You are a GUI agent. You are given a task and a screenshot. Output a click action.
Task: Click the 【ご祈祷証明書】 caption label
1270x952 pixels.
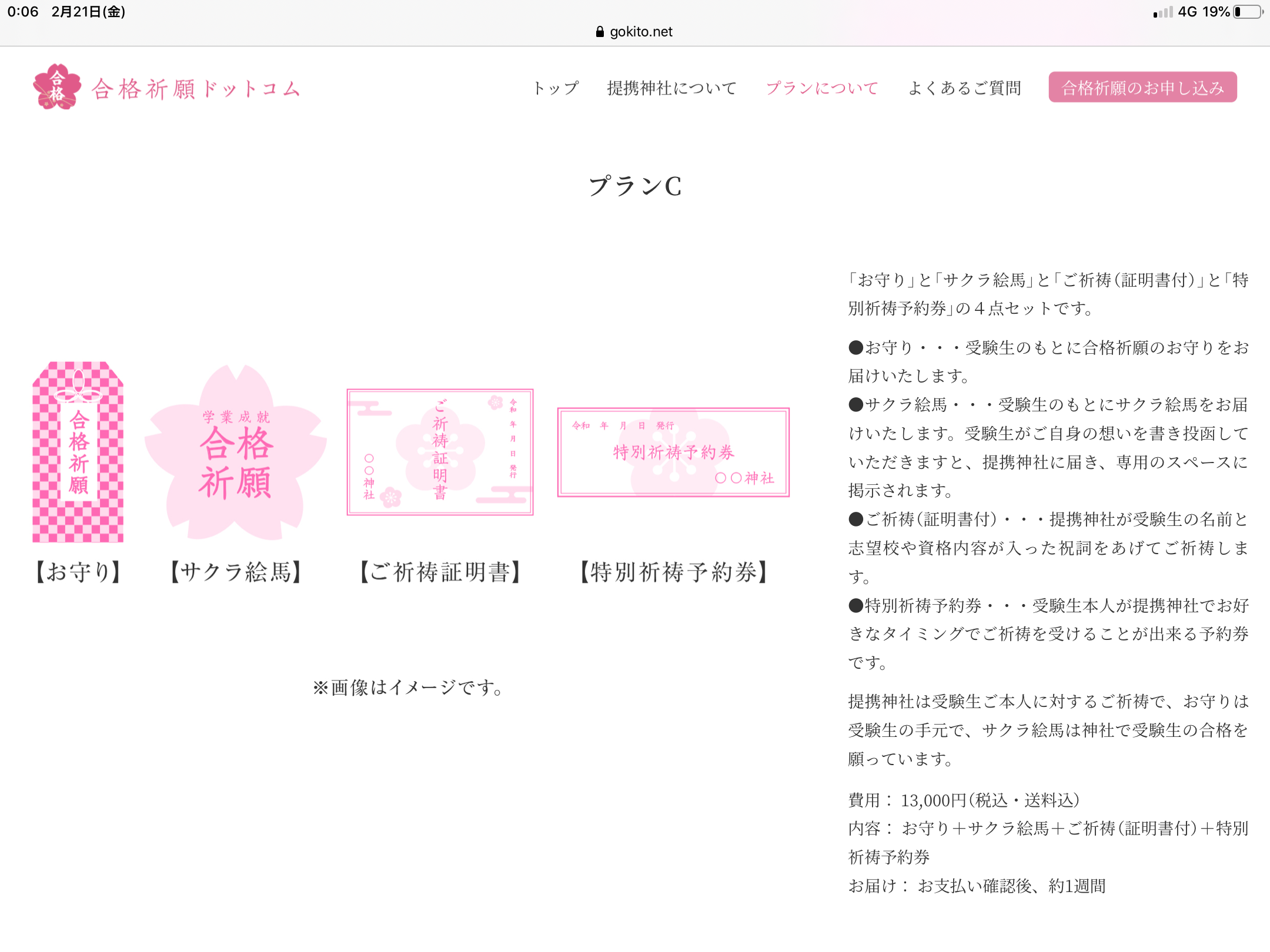tap(440, 572)
